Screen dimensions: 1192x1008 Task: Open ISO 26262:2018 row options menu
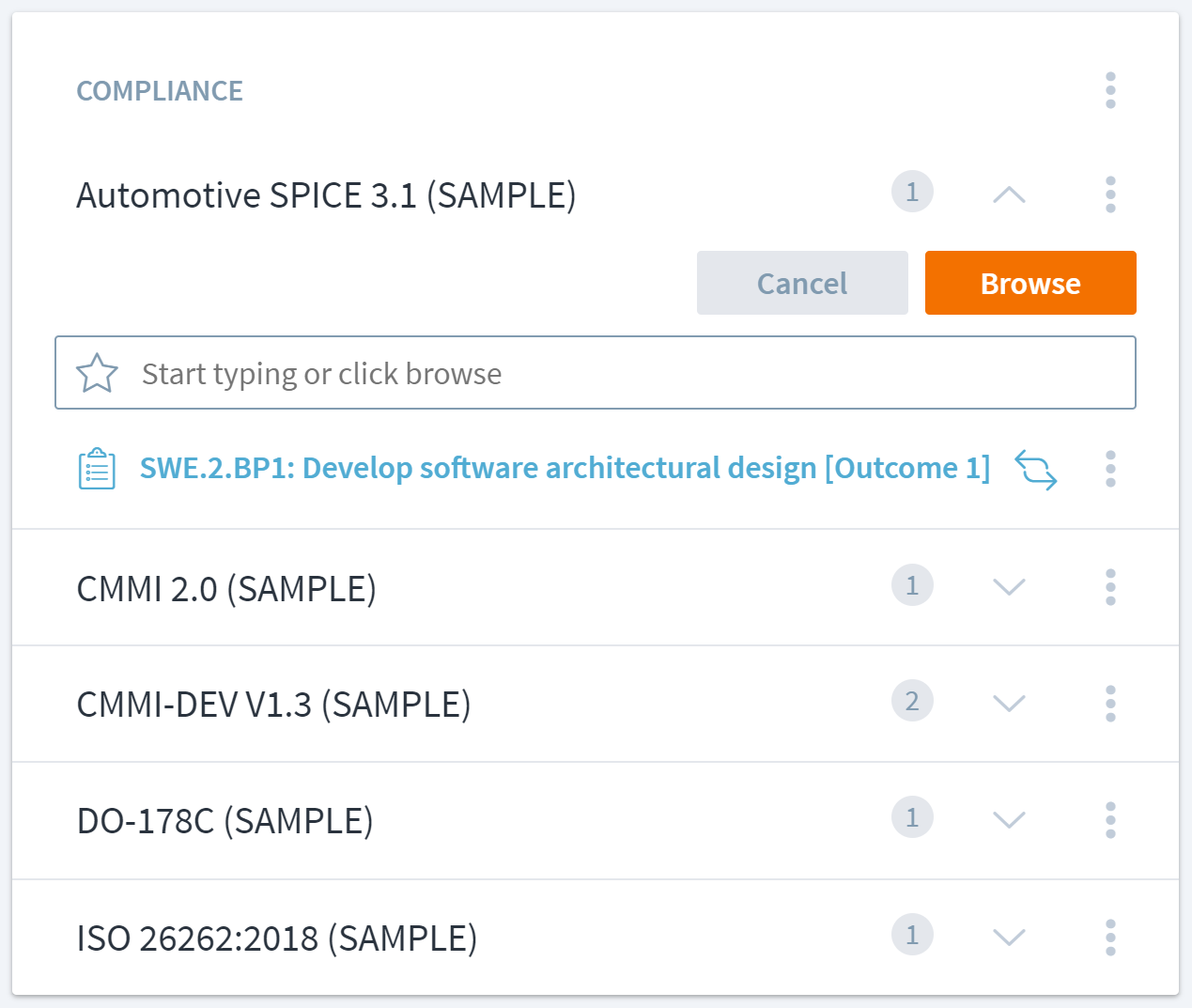point(1110,937)
